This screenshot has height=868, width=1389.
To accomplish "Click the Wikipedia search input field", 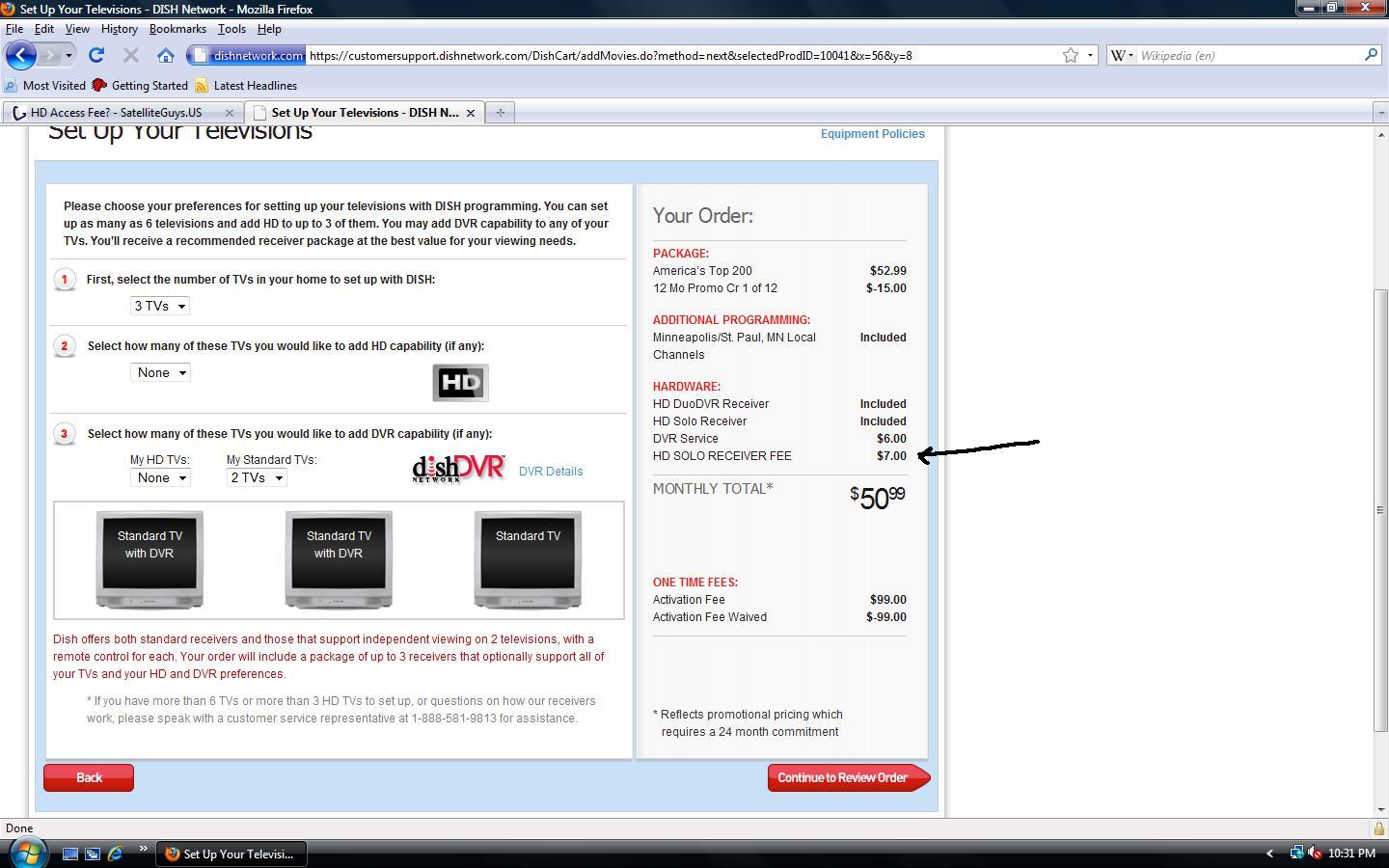I will (1248, 55).
